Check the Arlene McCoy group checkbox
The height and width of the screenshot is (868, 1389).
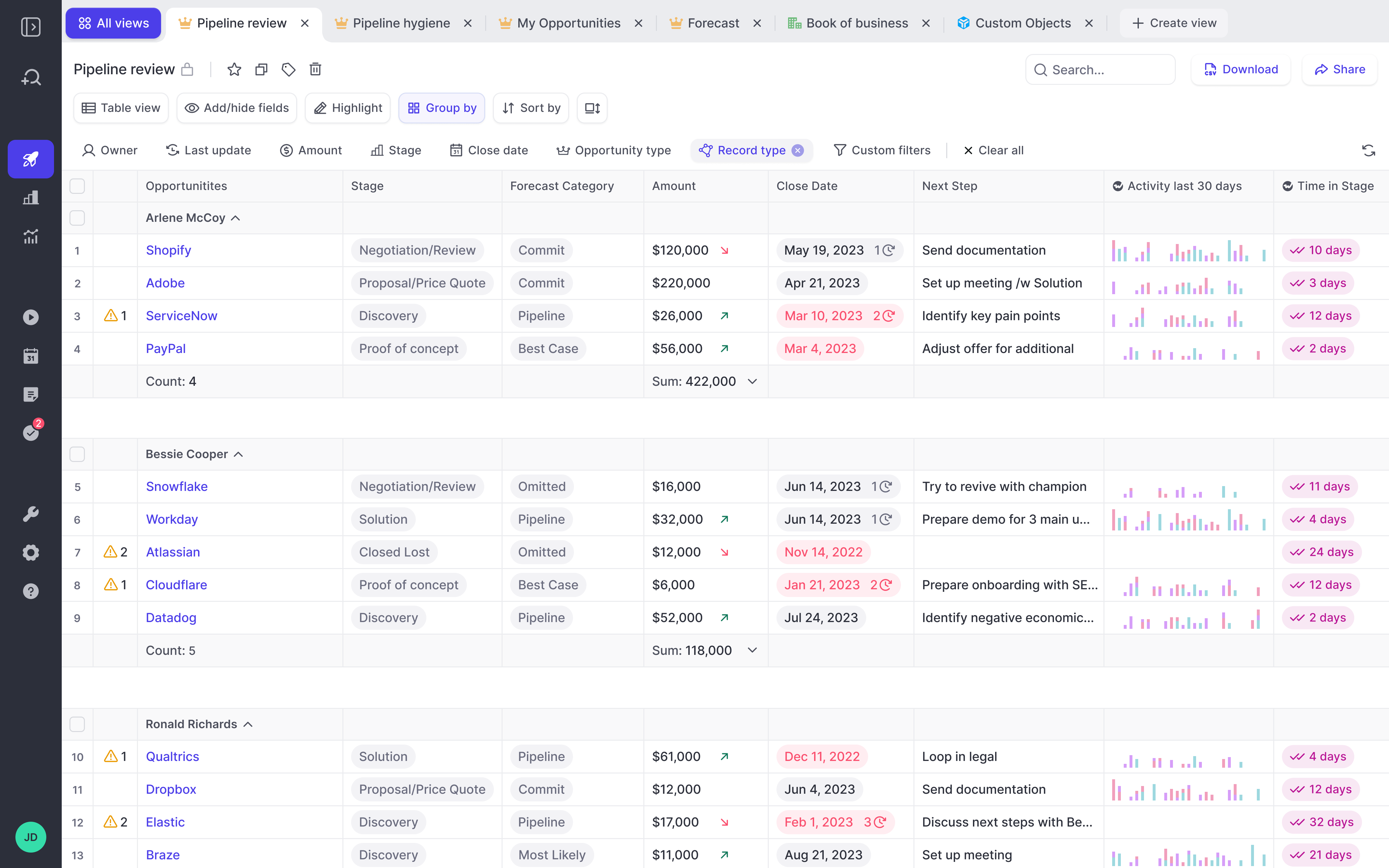[x=77, y=218]
